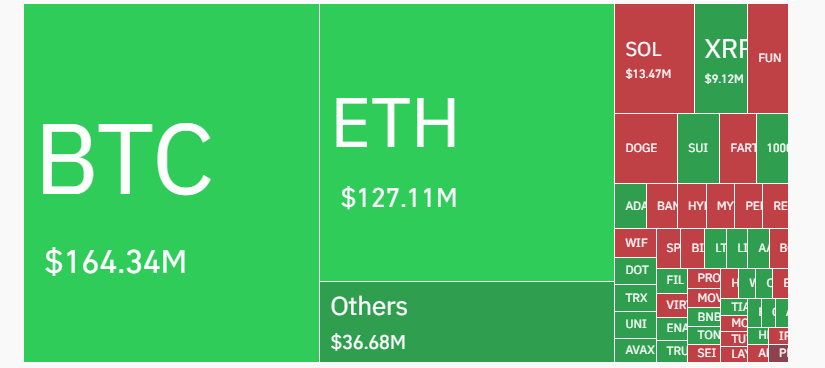Image resolution: width=825 pixels, height=368 pixels.
Task: Select the green TRX tile
Action: [636, 298]
